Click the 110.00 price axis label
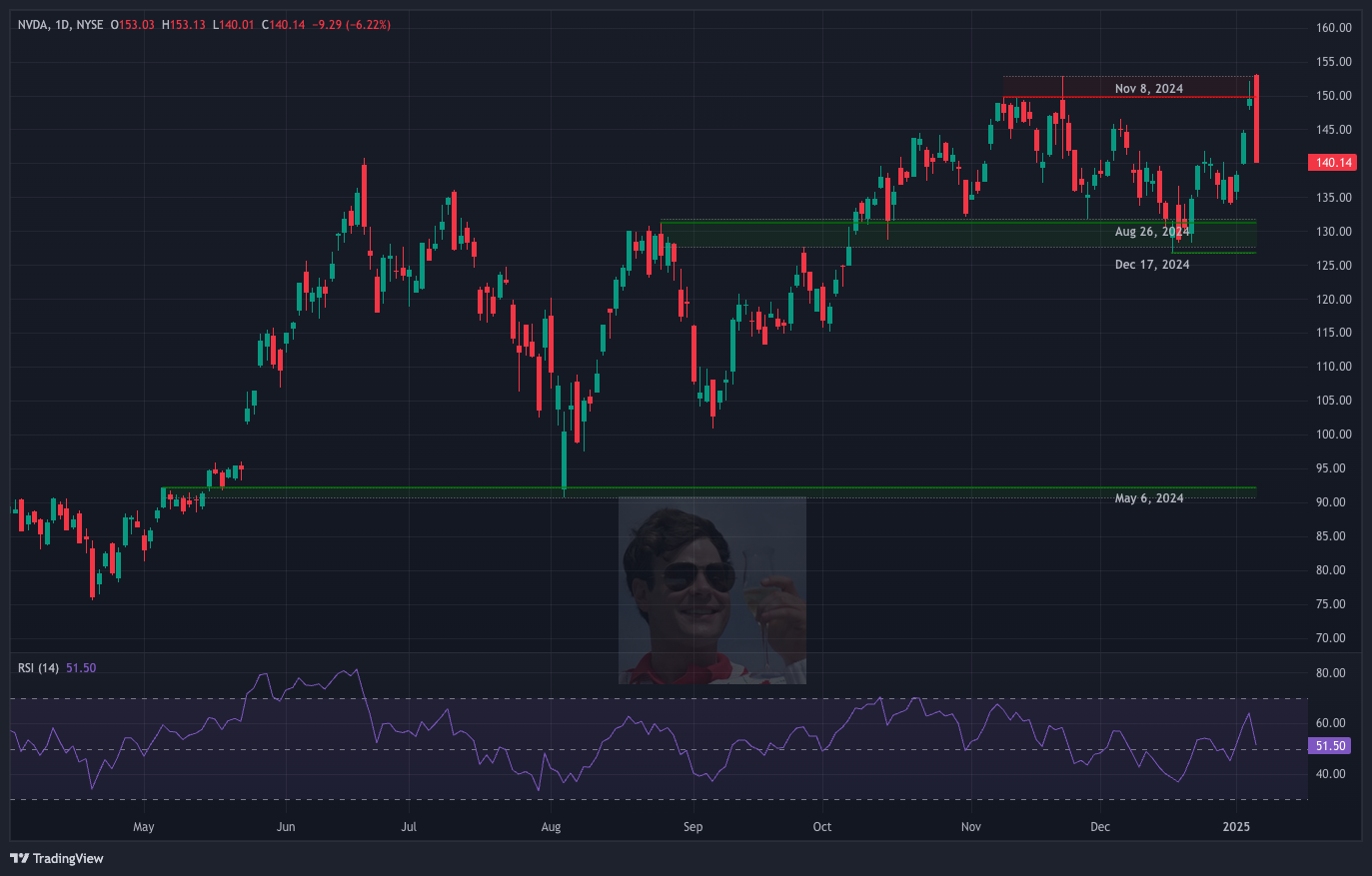 tap(1333, 367)
